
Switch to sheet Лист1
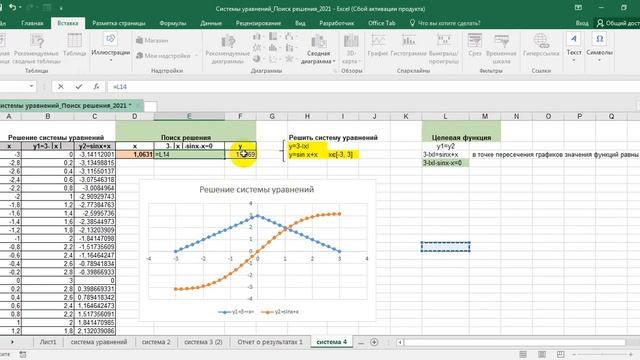pyautogui.click(x=48, y=342)
